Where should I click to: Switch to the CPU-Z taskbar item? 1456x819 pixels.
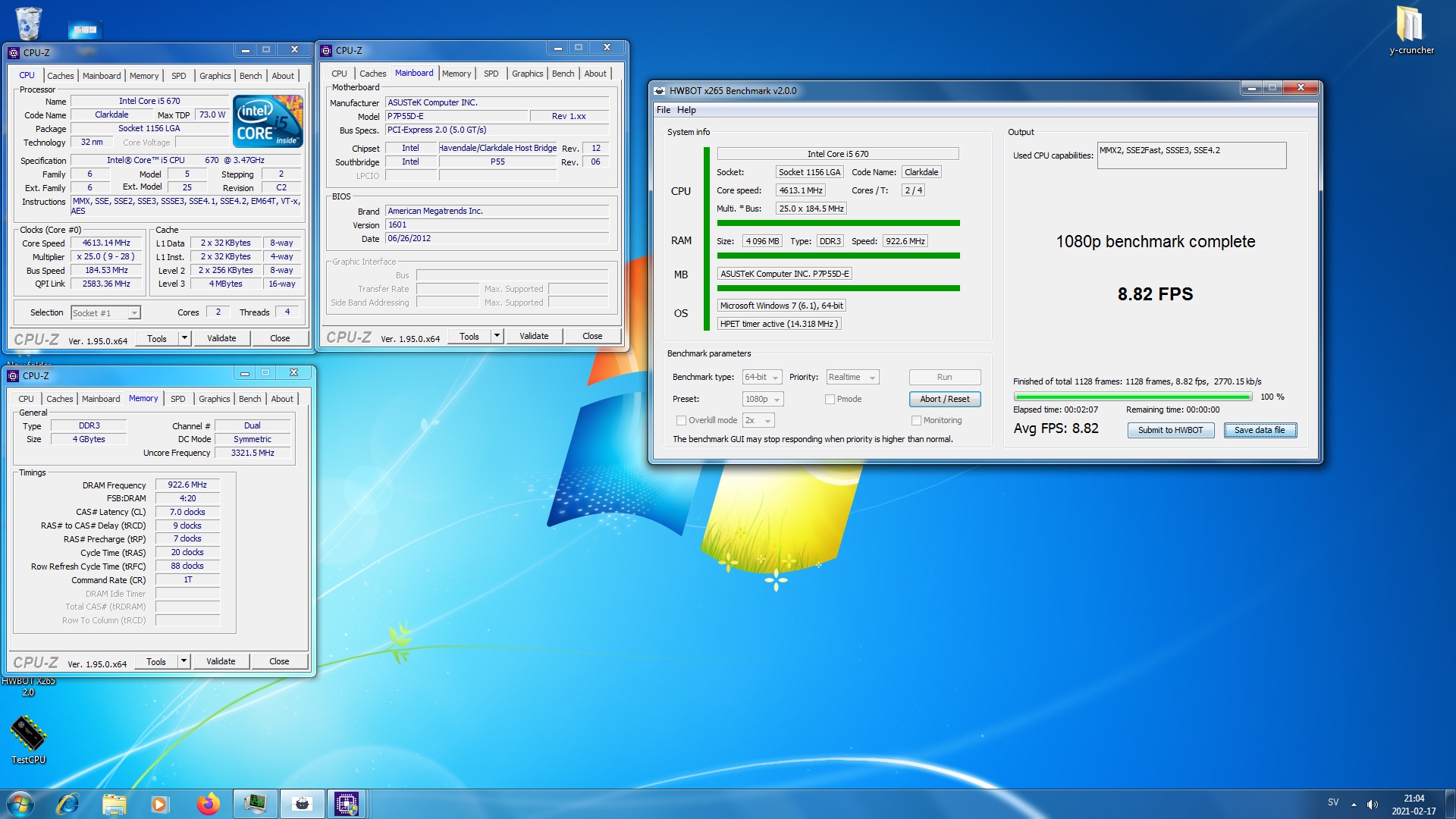pyautogui.click(x=347, y=804)
